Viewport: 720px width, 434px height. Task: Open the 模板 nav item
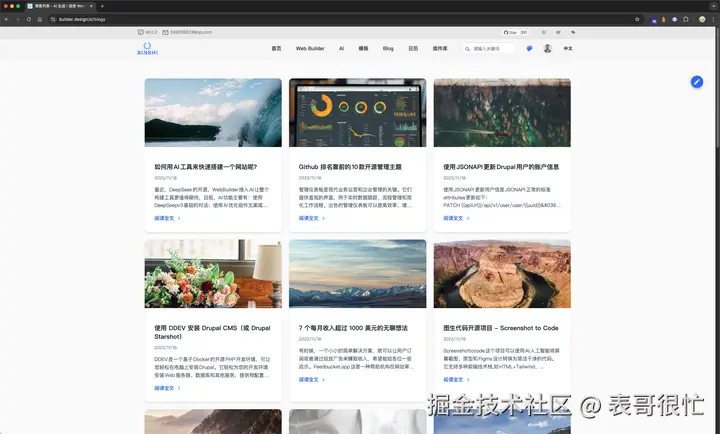pyautogui.click(x=363, y=48)
